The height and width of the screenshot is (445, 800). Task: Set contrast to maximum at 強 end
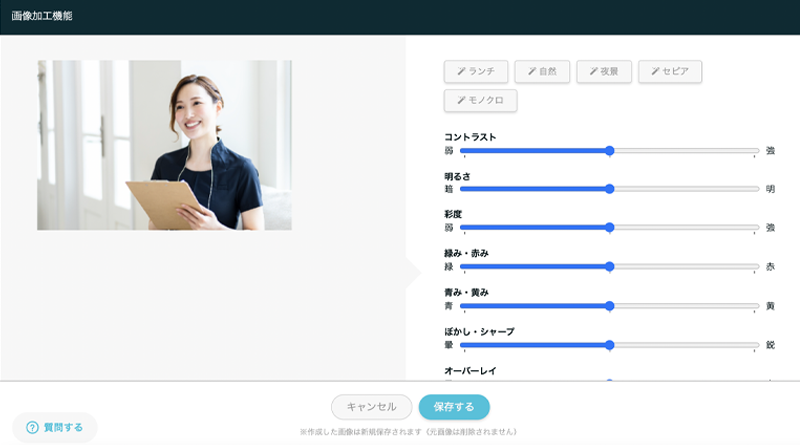point(757,150)
